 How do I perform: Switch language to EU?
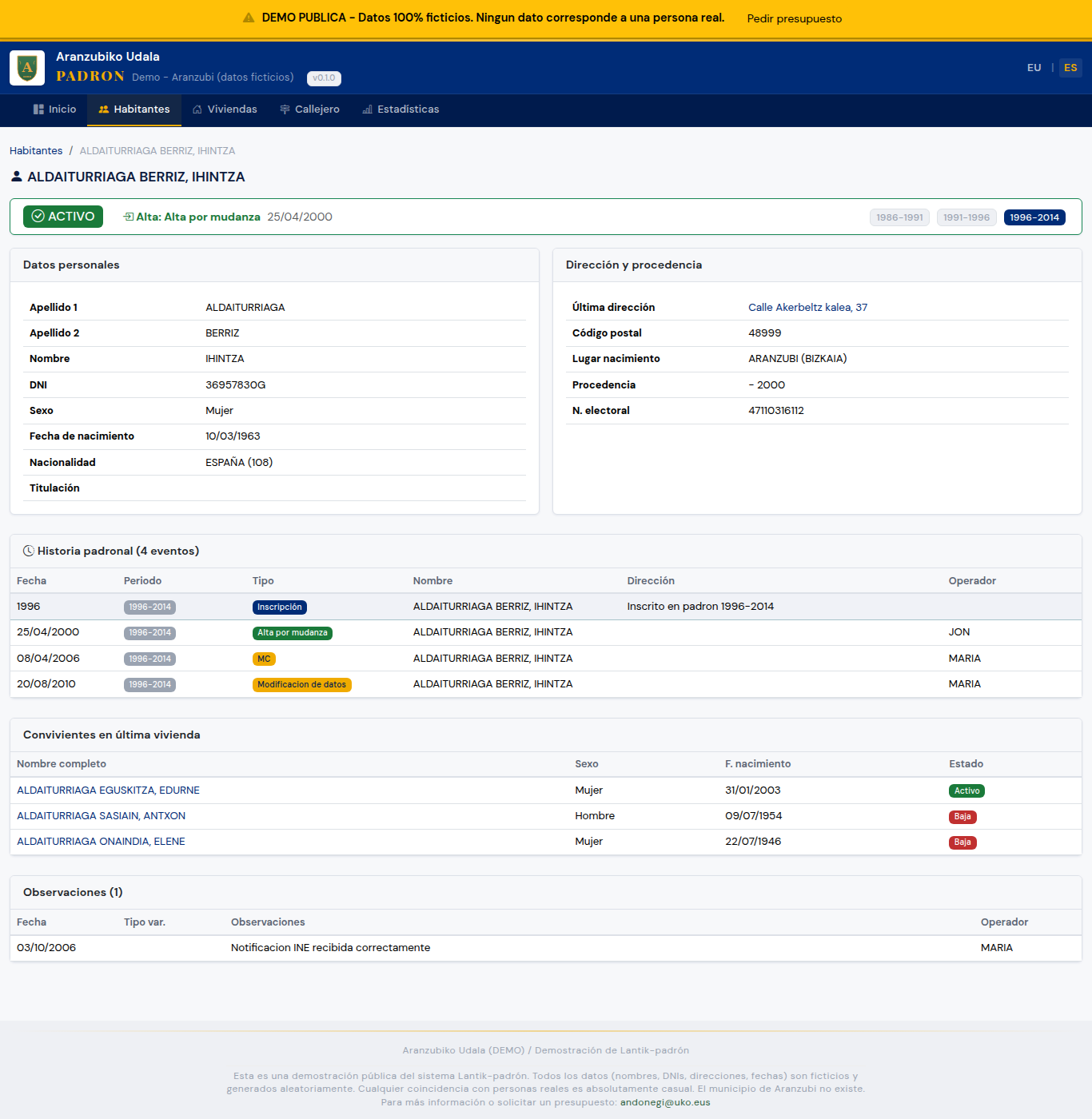(1034, 68)
